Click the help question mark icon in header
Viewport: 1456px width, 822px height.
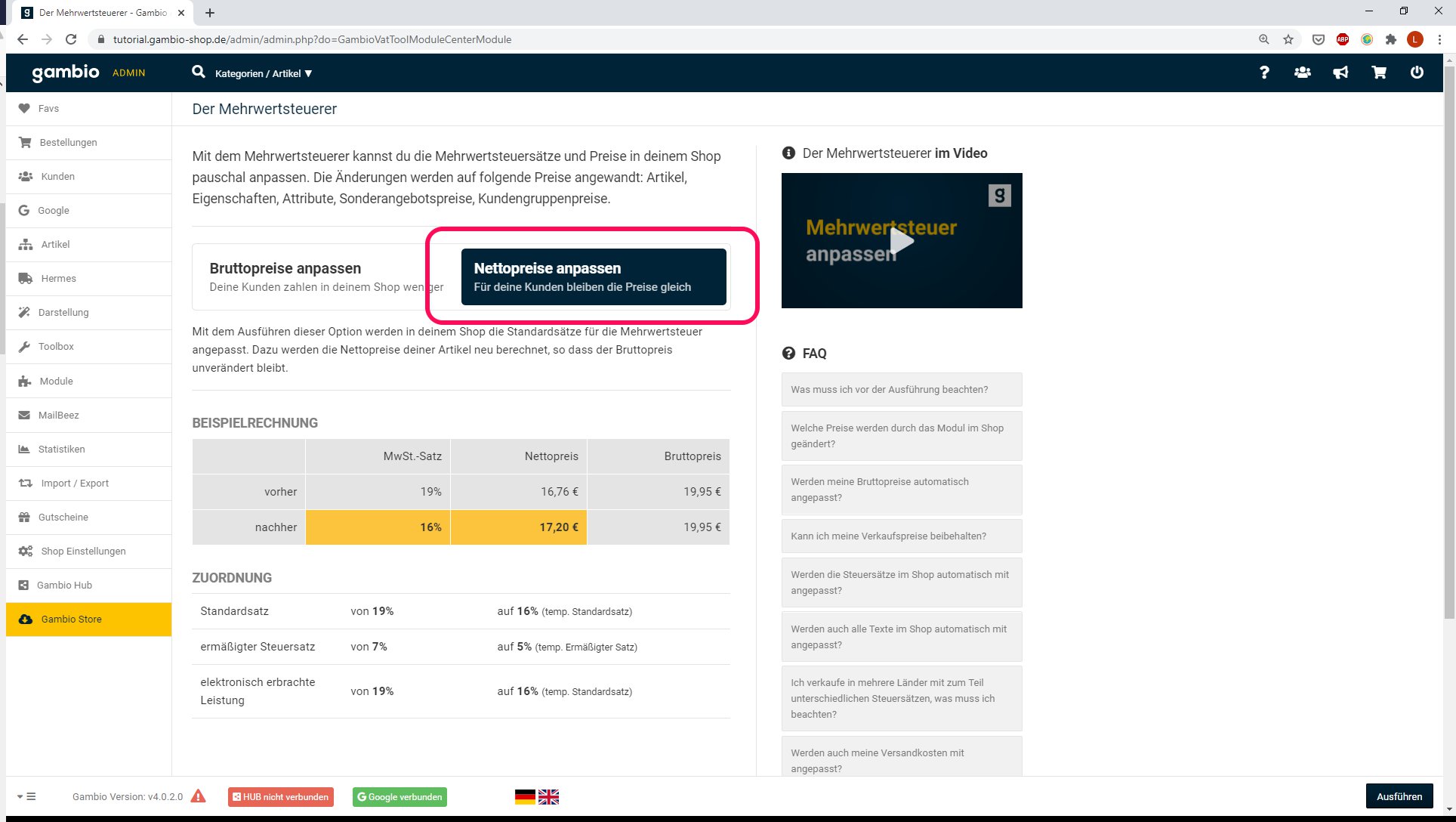pos(1264,73)
